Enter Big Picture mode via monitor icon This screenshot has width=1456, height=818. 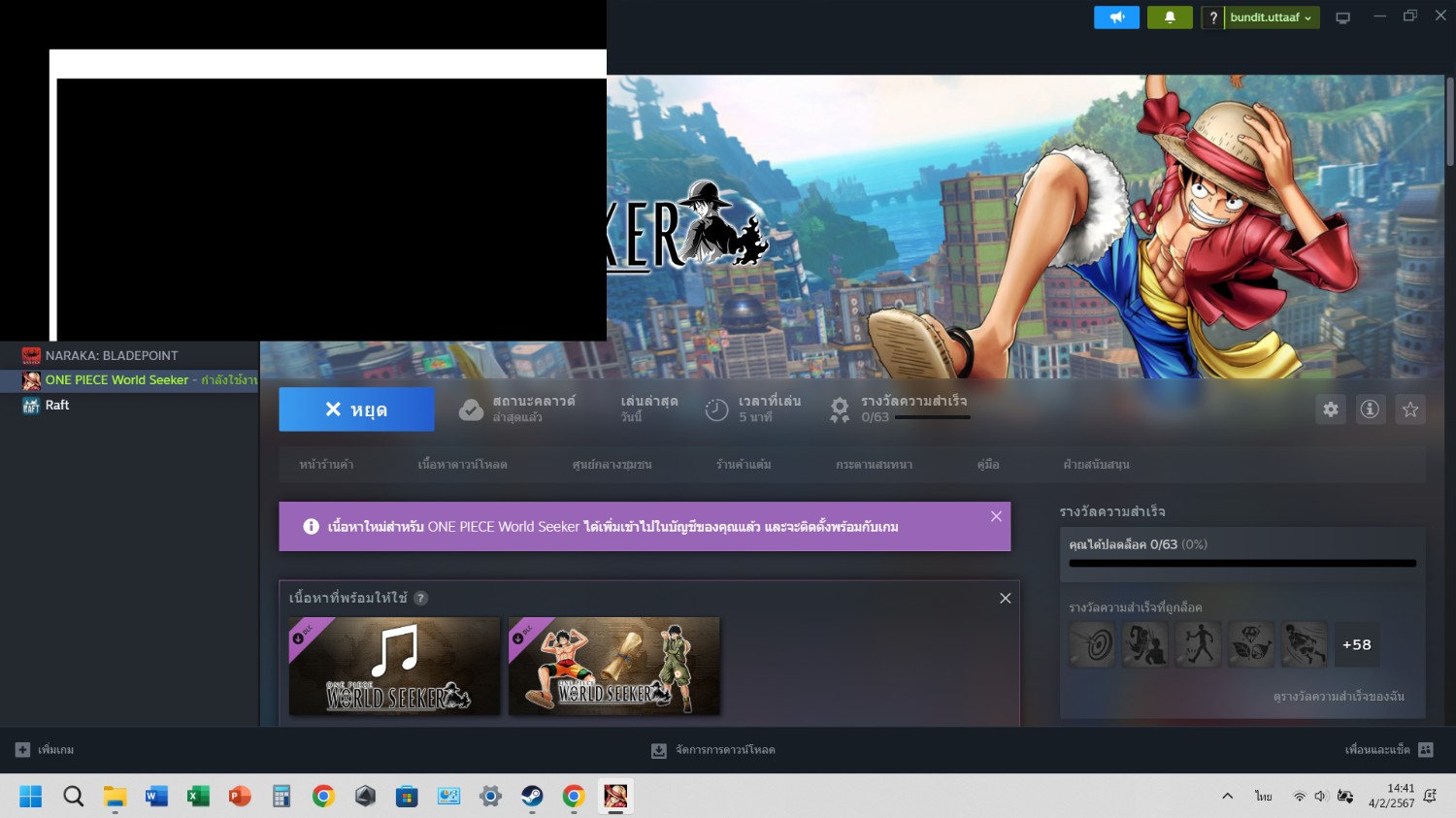[x=1343, y=17]
